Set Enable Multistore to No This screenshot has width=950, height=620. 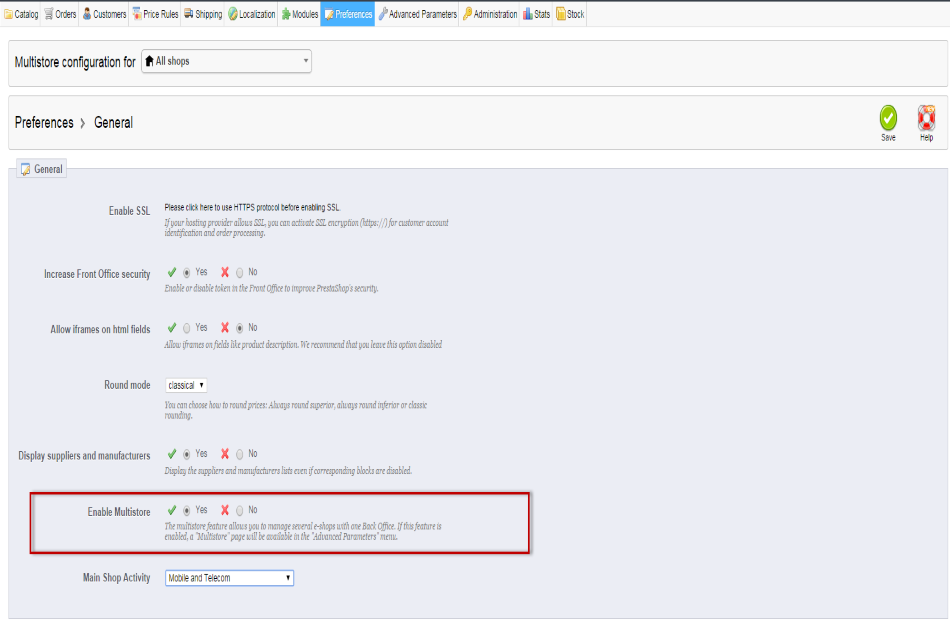tap(240, 510)
